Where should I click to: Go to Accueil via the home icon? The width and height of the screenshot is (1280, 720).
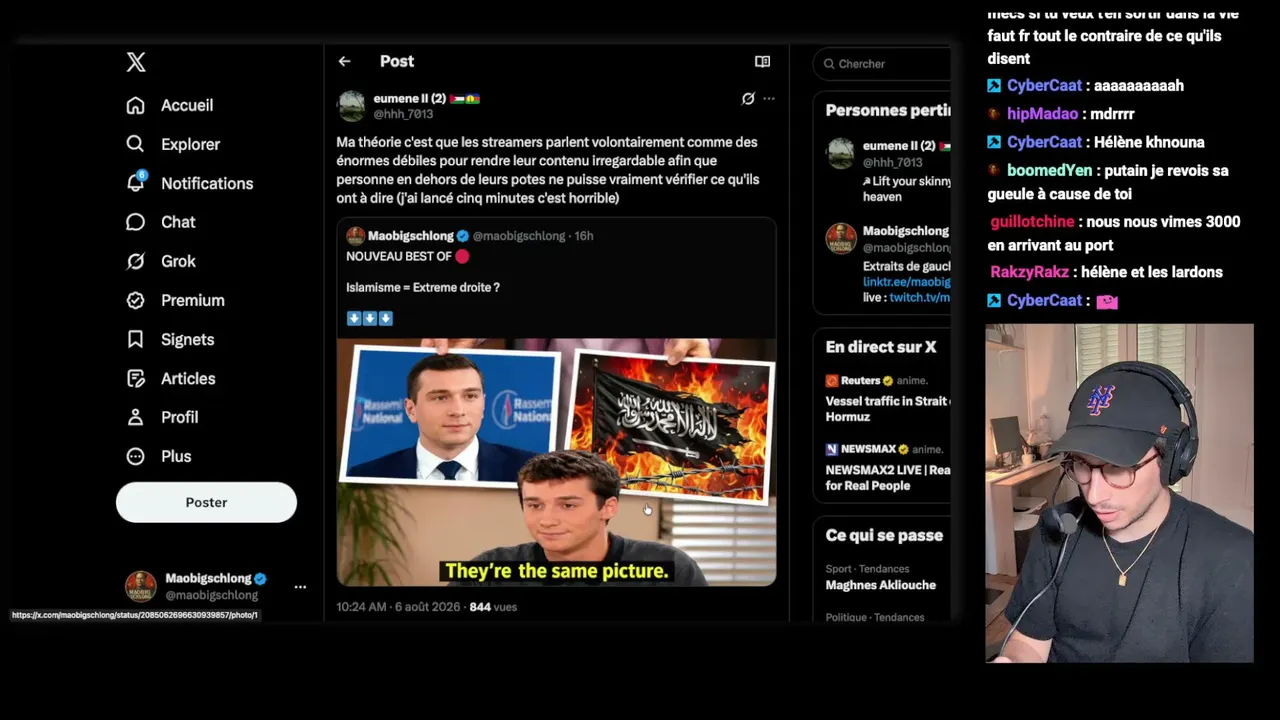pyautogui.click(x=135, y=105)
